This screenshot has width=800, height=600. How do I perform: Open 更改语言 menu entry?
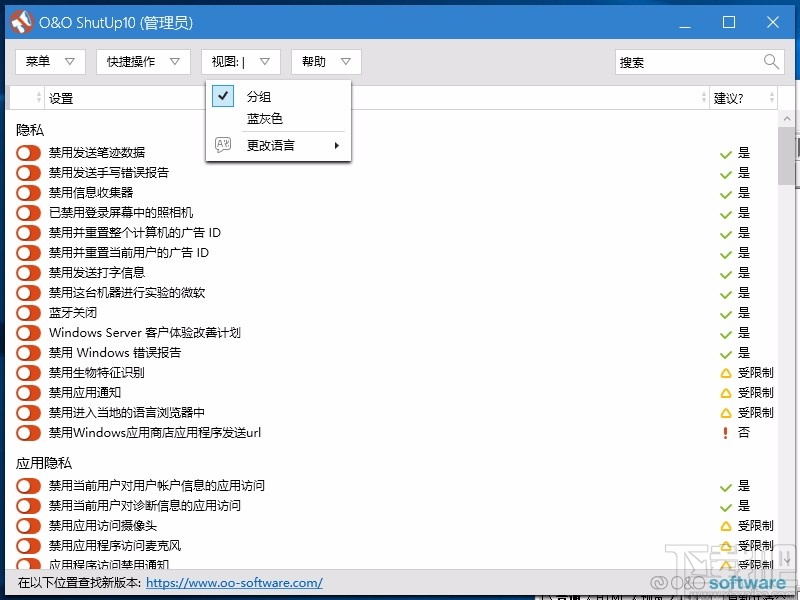point(279,145)
